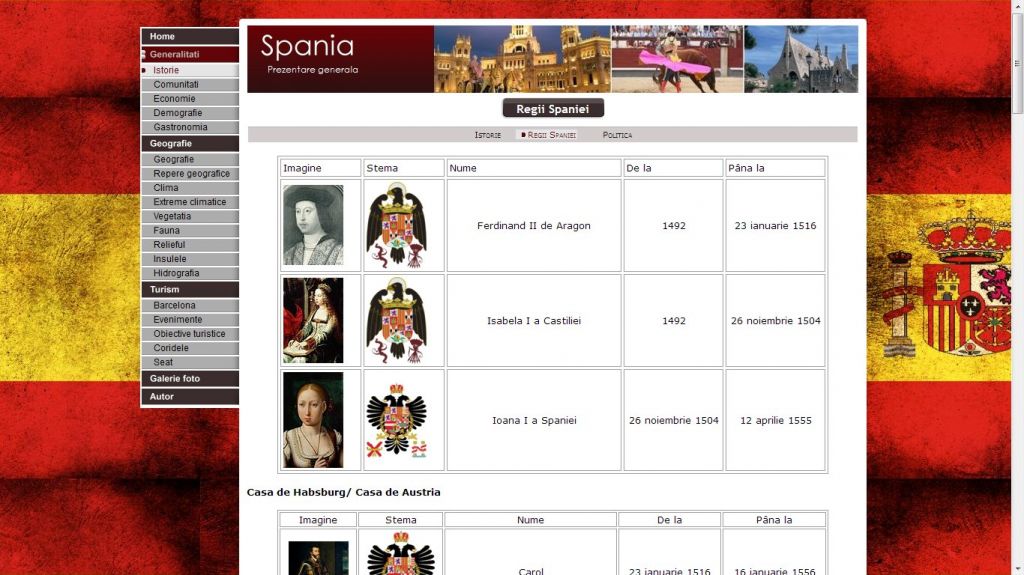Screen dimensions: 1024x575
Task: Click Isabela I a Castiliei portrait
Action: [313, 320]
